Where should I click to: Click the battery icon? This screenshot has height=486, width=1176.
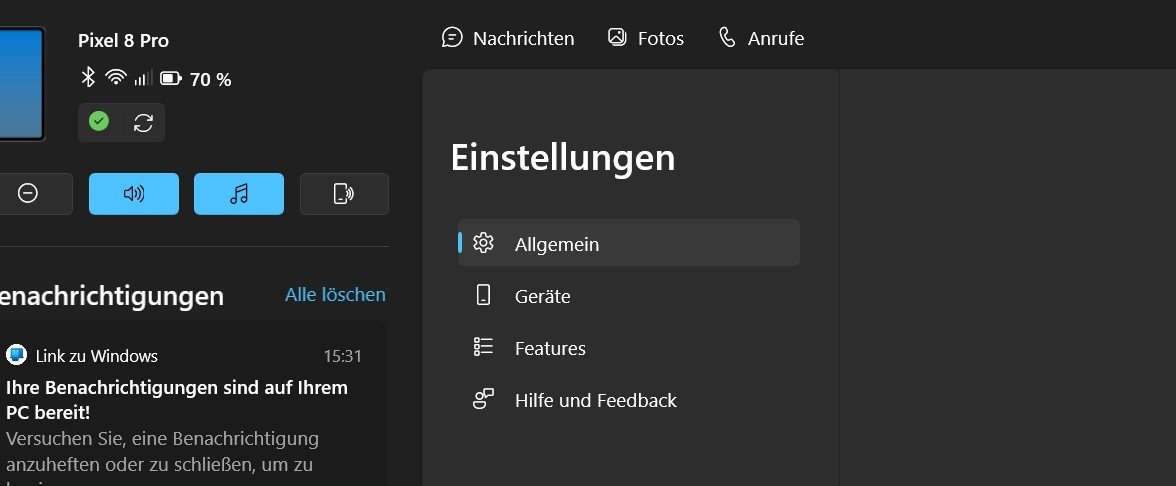coord(171,78)
